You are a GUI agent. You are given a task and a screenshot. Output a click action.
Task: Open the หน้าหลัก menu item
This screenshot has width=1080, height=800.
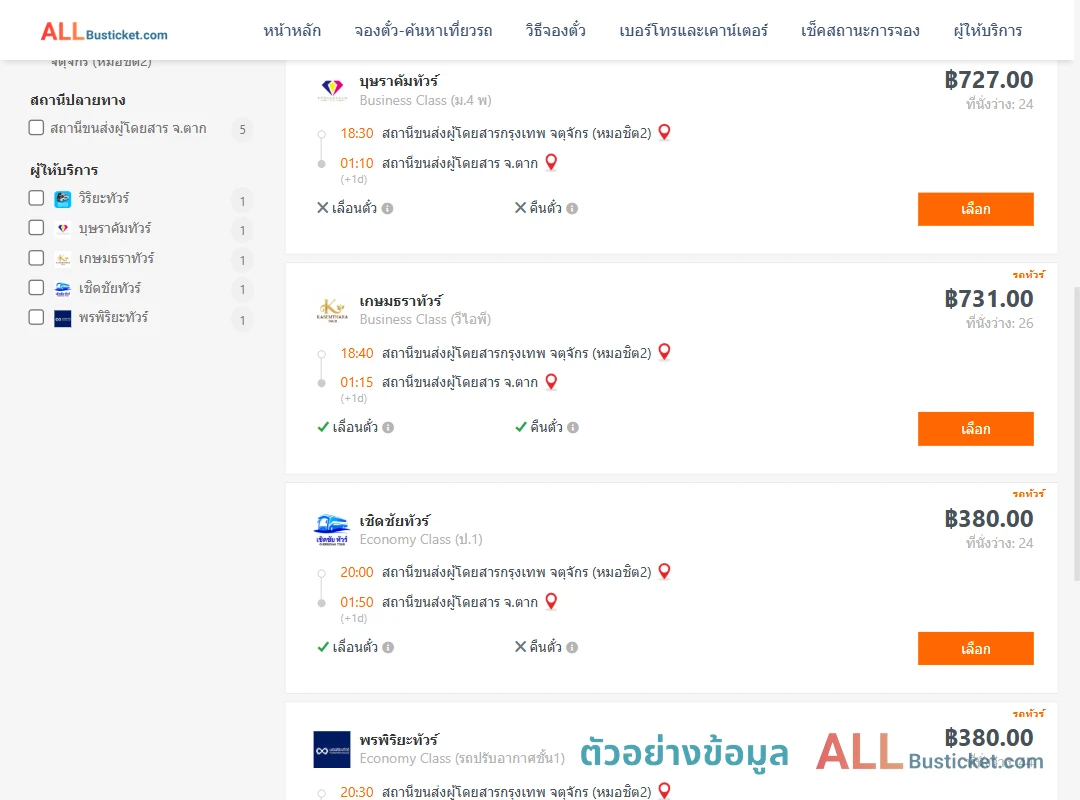pyautogui.click(x=292, y=31)
